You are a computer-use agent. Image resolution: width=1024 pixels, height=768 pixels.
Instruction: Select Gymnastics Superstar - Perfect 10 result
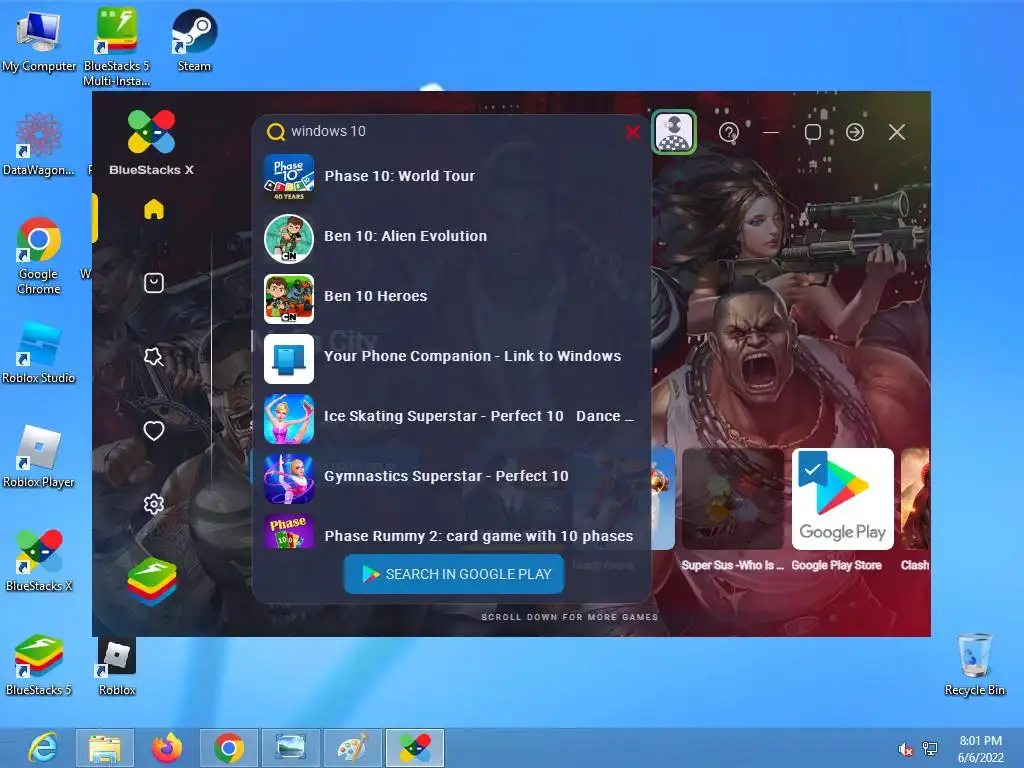pyautogui.click(x=451, y=477)
